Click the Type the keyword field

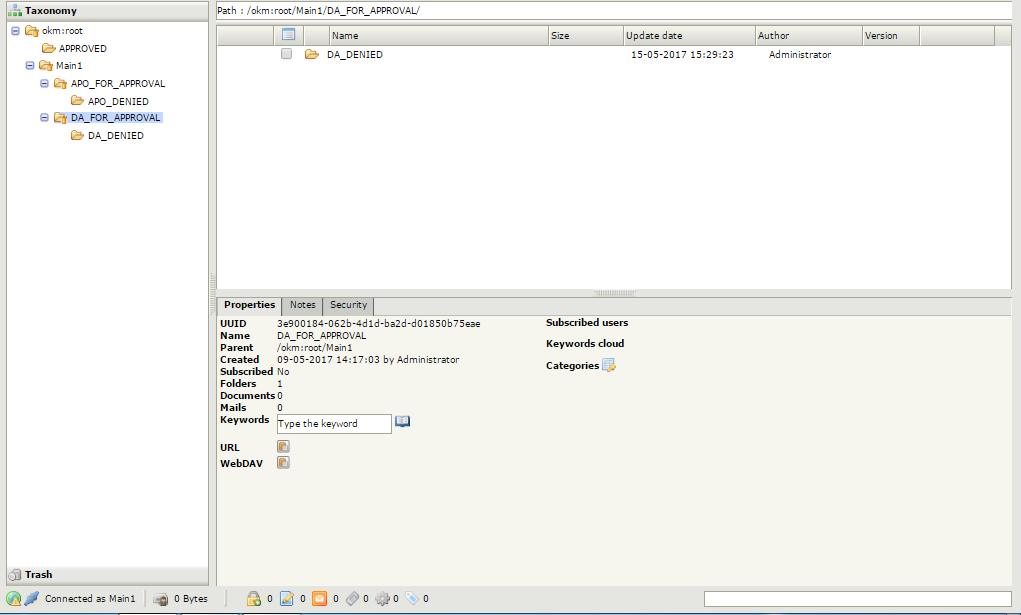334,424
